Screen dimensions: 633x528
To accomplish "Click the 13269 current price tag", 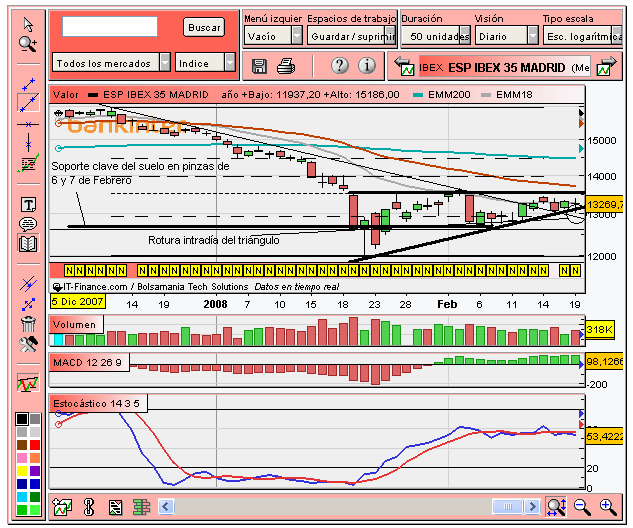I will pos(604,204).
